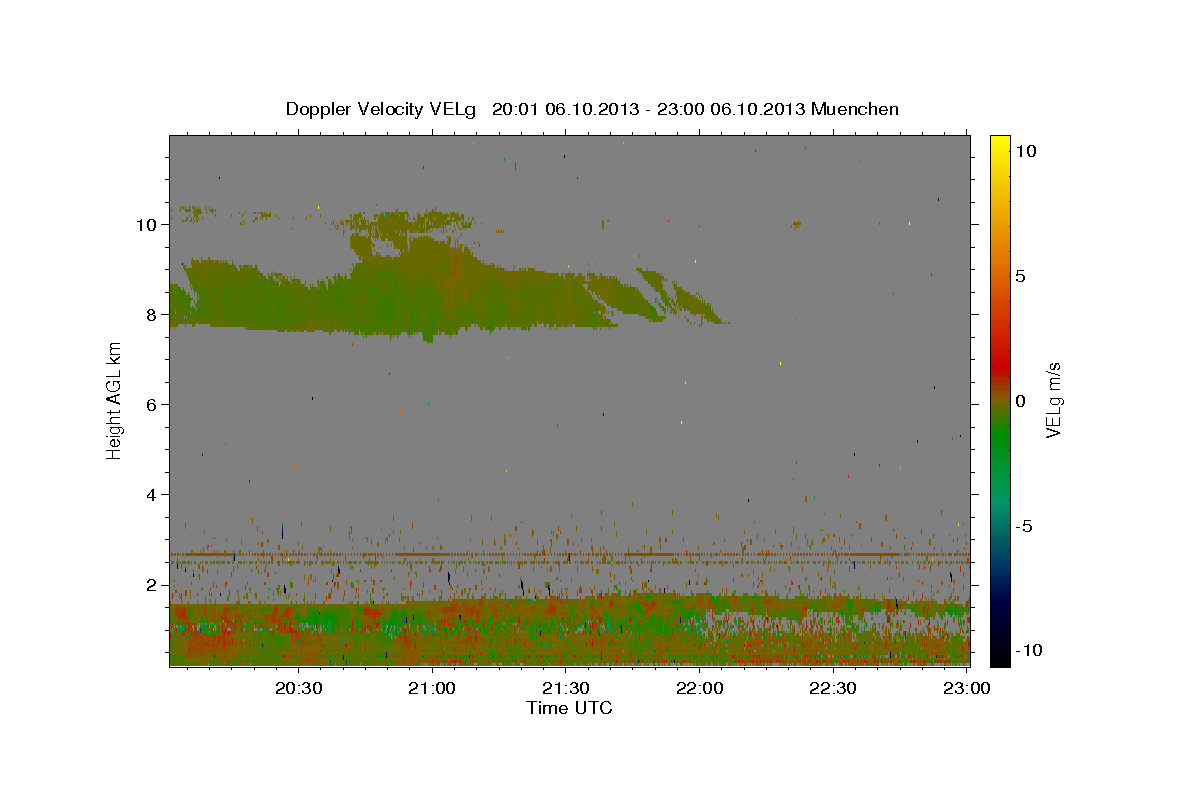Click the colorbar value 0 label
Image resolution: width=1200 pixels, height=800 pixels.
(1020, 401)
